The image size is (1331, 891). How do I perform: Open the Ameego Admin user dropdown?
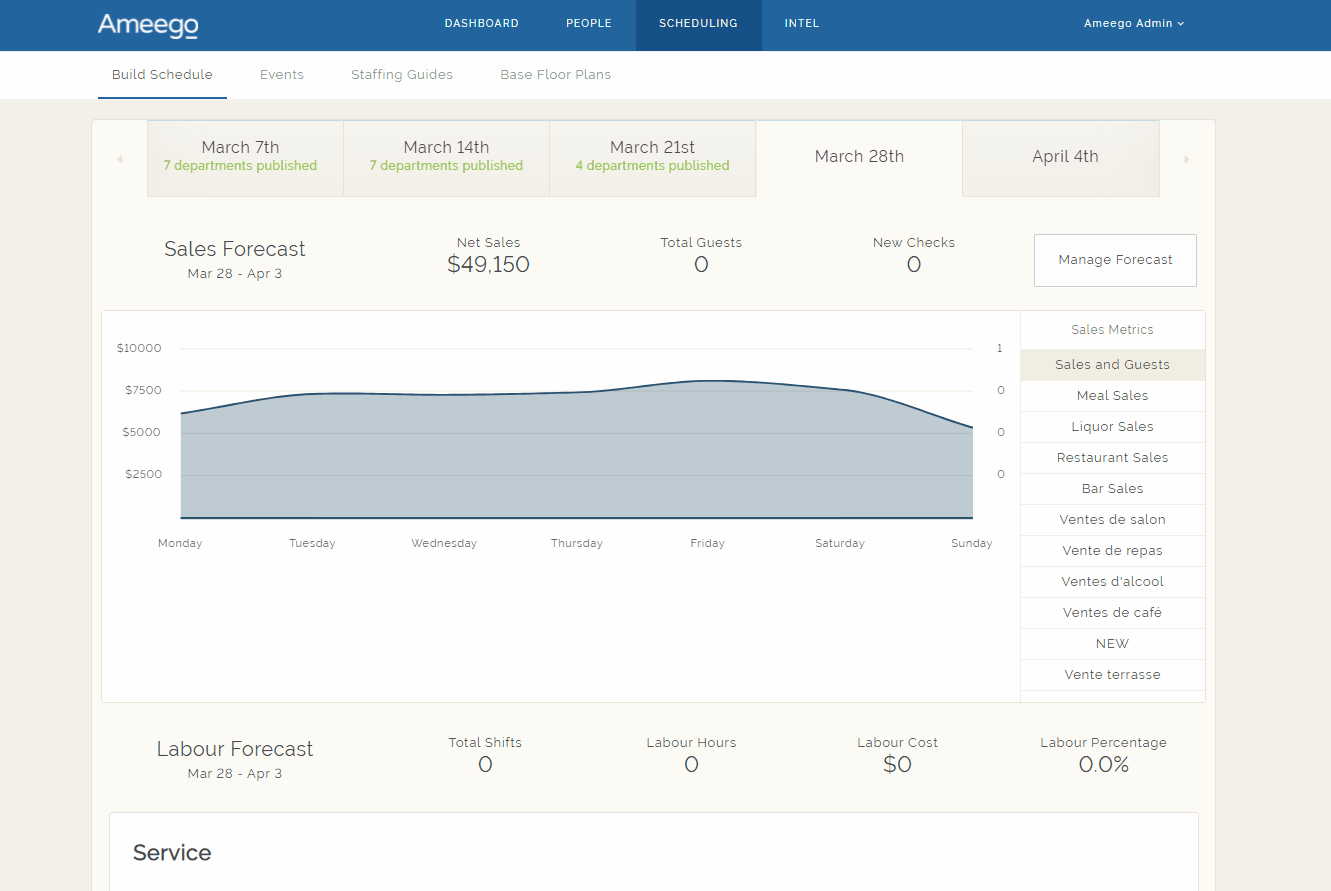coord(1133,24)
